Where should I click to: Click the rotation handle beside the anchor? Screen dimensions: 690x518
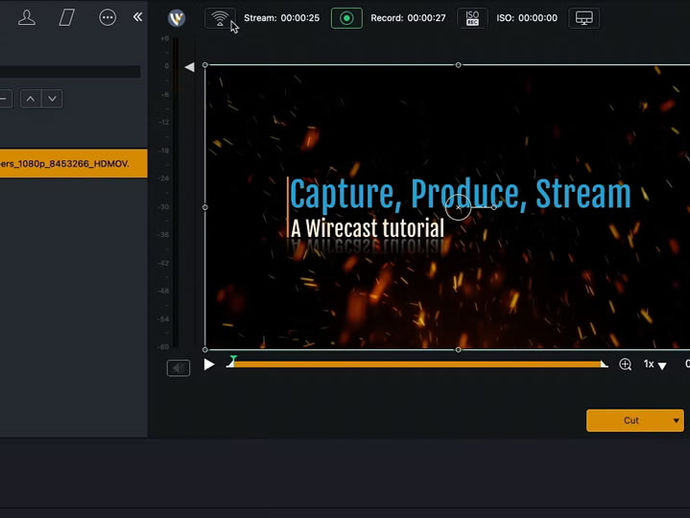(x=494, y=207)
